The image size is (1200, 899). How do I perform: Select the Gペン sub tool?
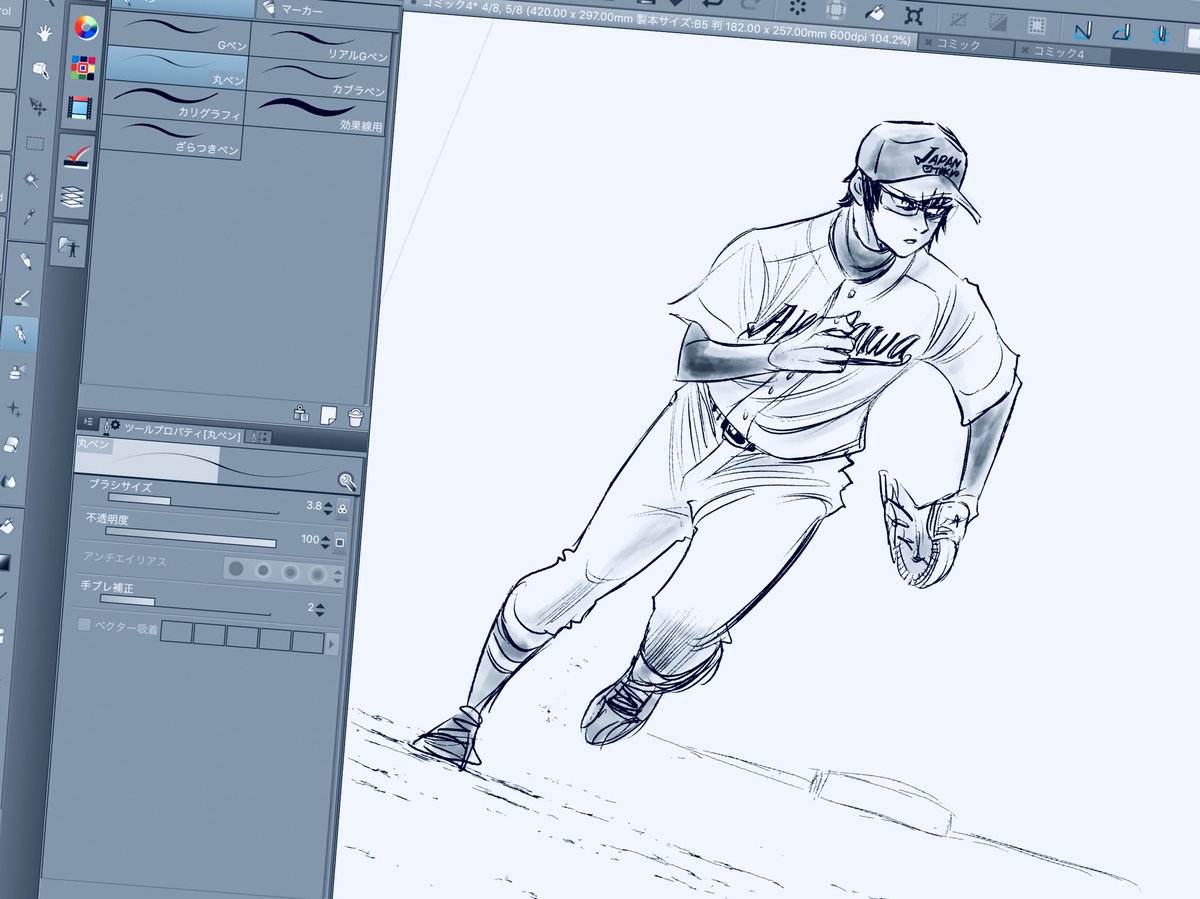pos(177,34)
